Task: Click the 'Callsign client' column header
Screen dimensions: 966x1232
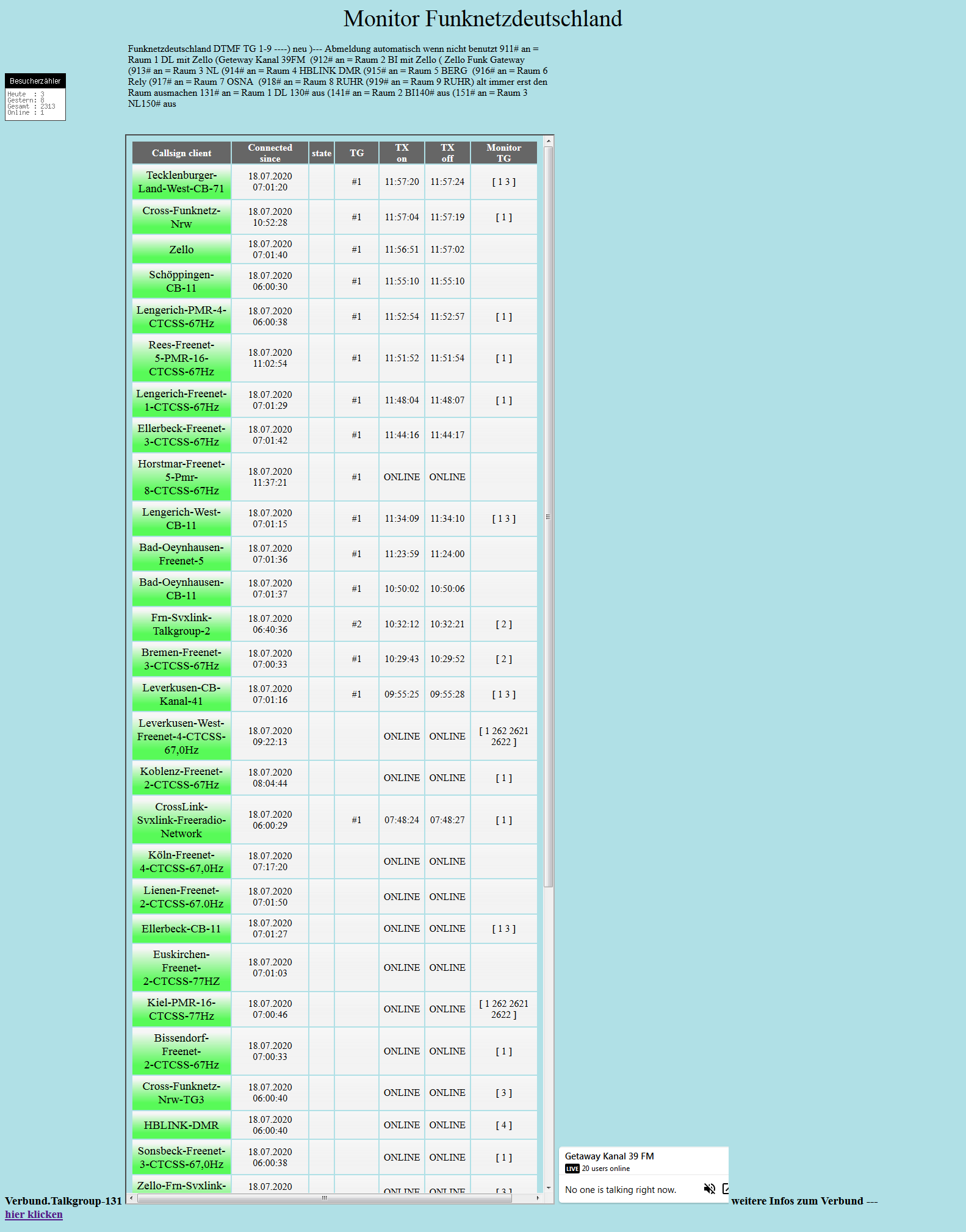Action: 181,153
